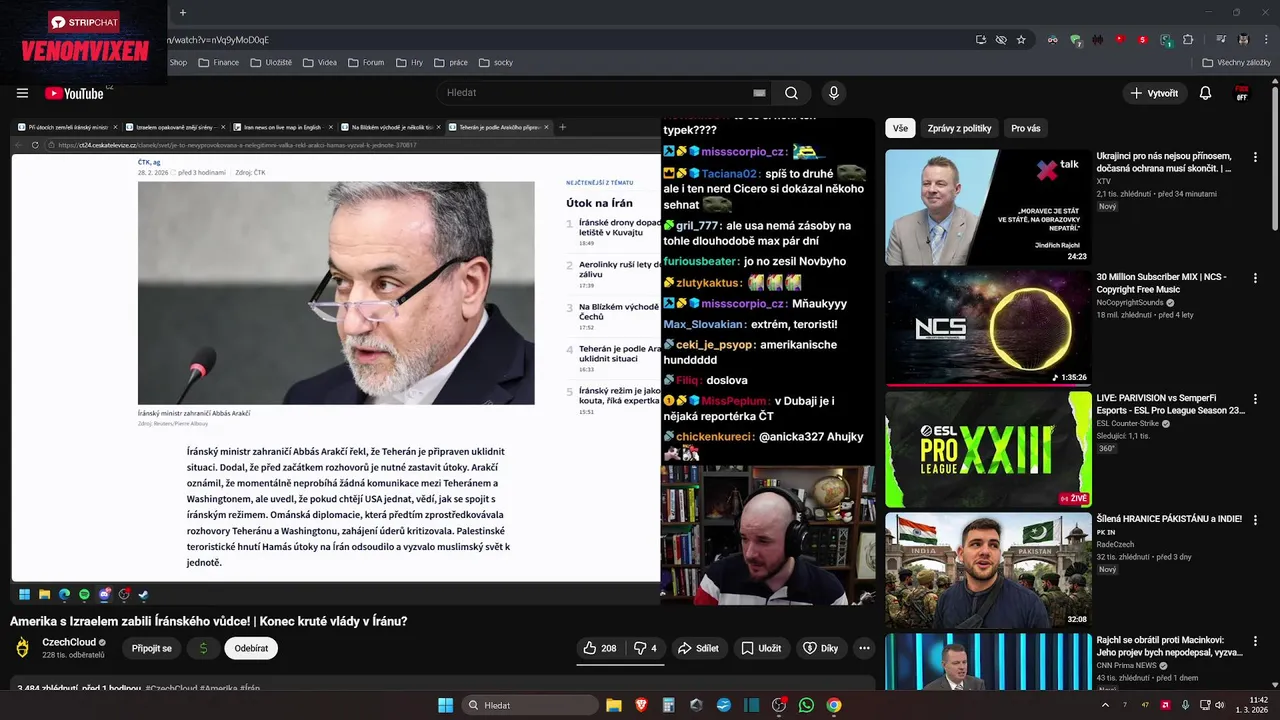Open the system volume speaker icon
This screenshot has width=1280, height=720.
coord(1219,705)
